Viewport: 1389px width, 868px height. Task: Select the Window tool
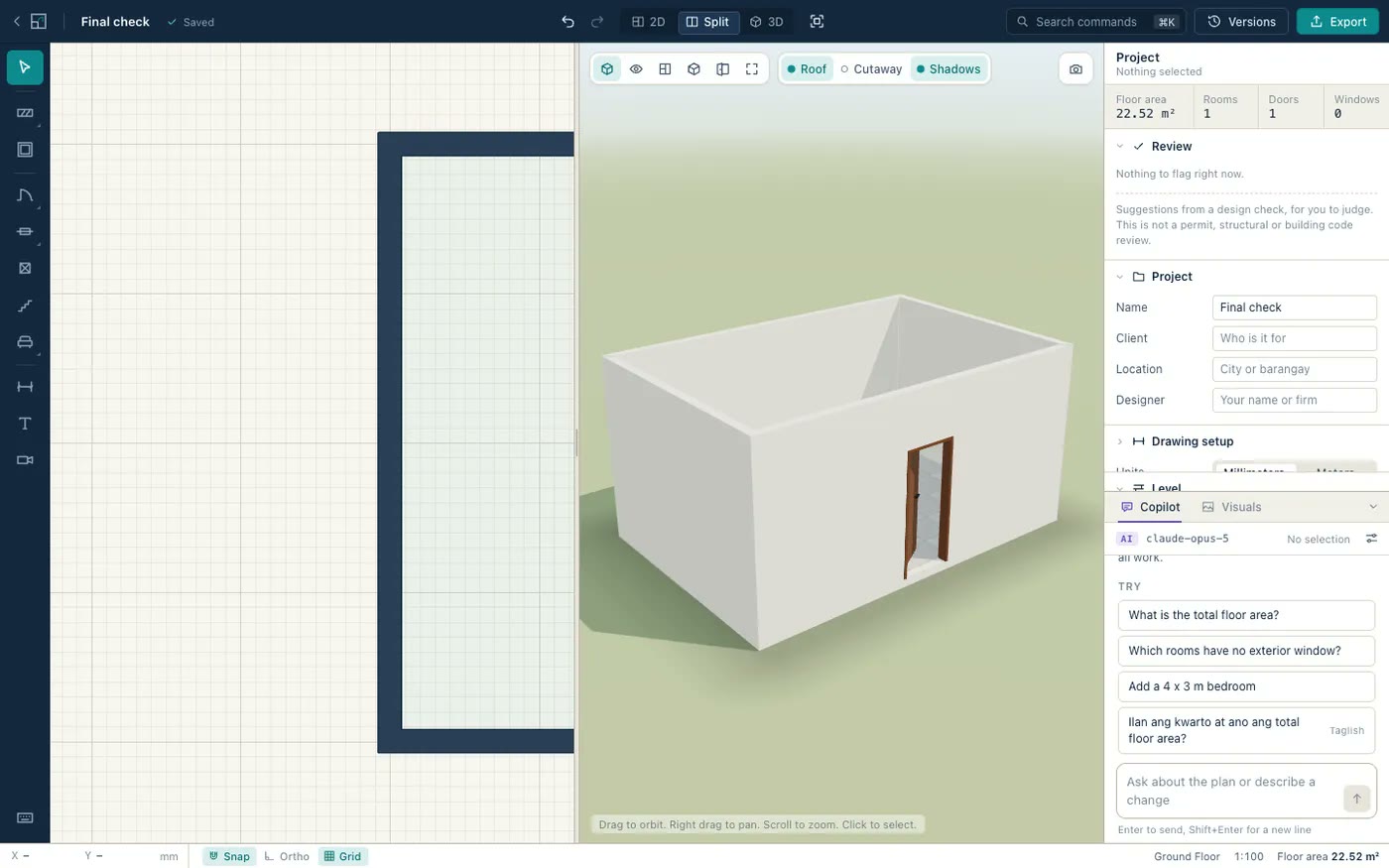[25, 231]
